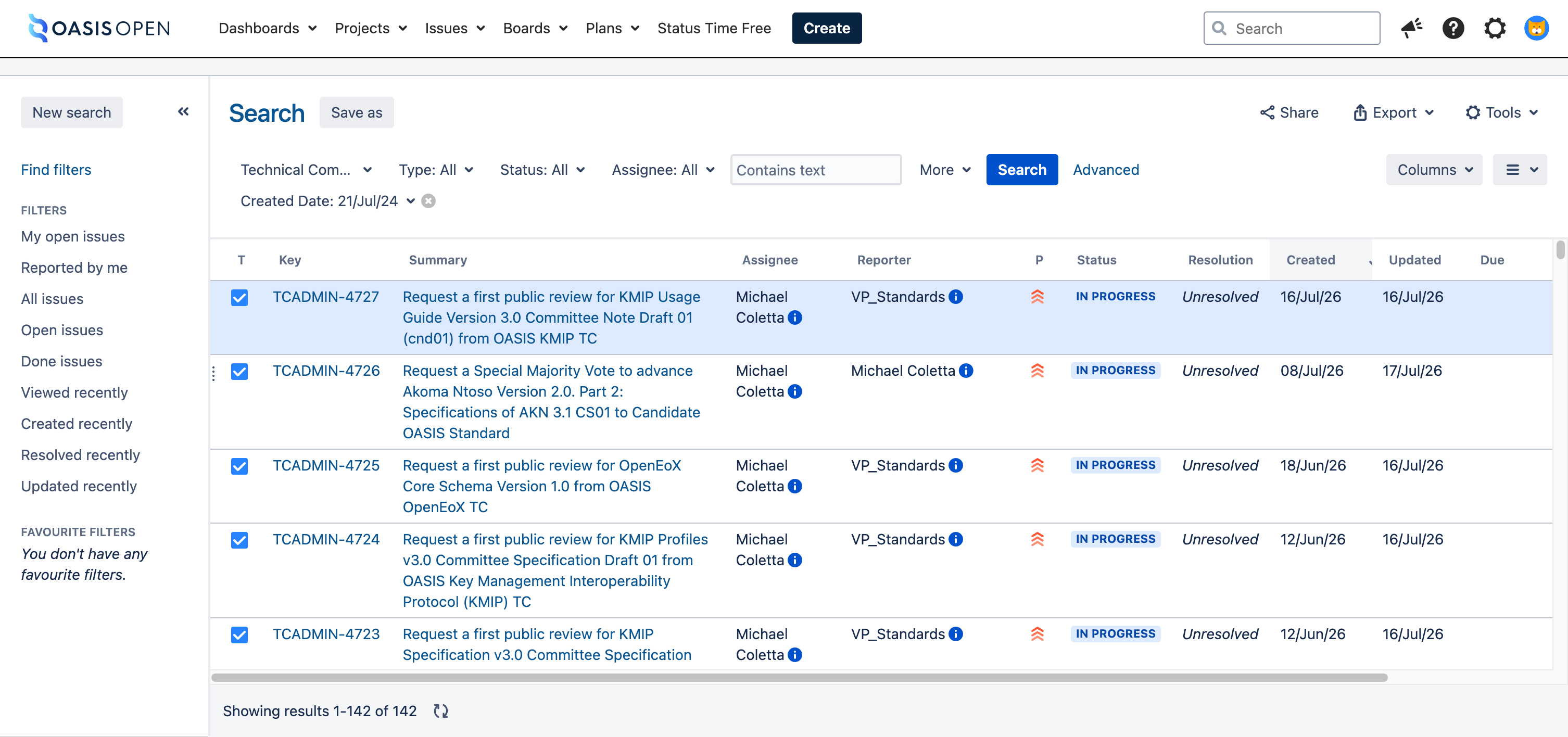Collapse the filters sidebar with double chevron
The height and width of the screenshot is (737, 1568).
tap(183, 111)
